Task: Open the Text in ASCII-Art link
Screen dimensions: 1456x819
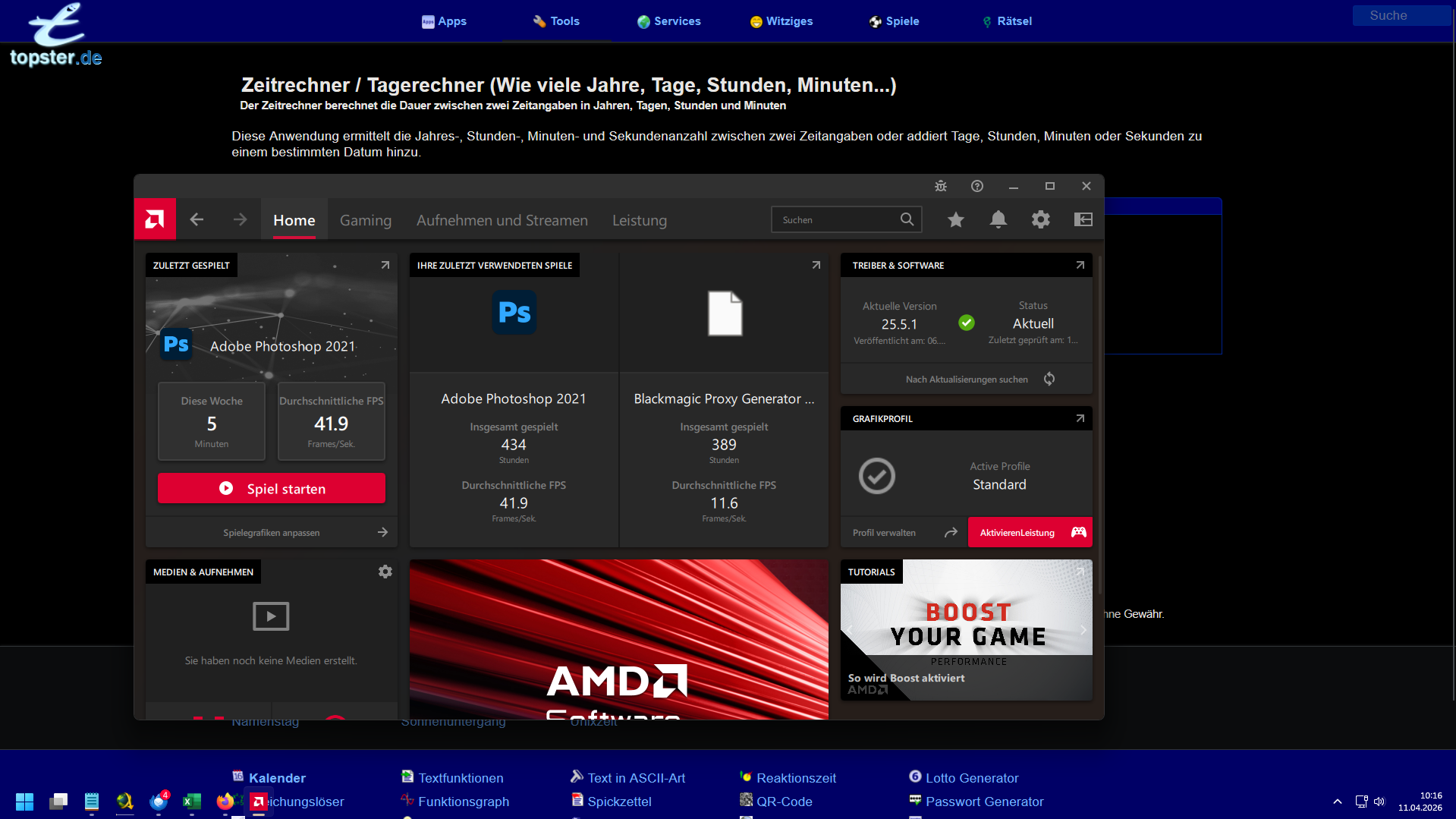Action: click(x=636, y=778)
